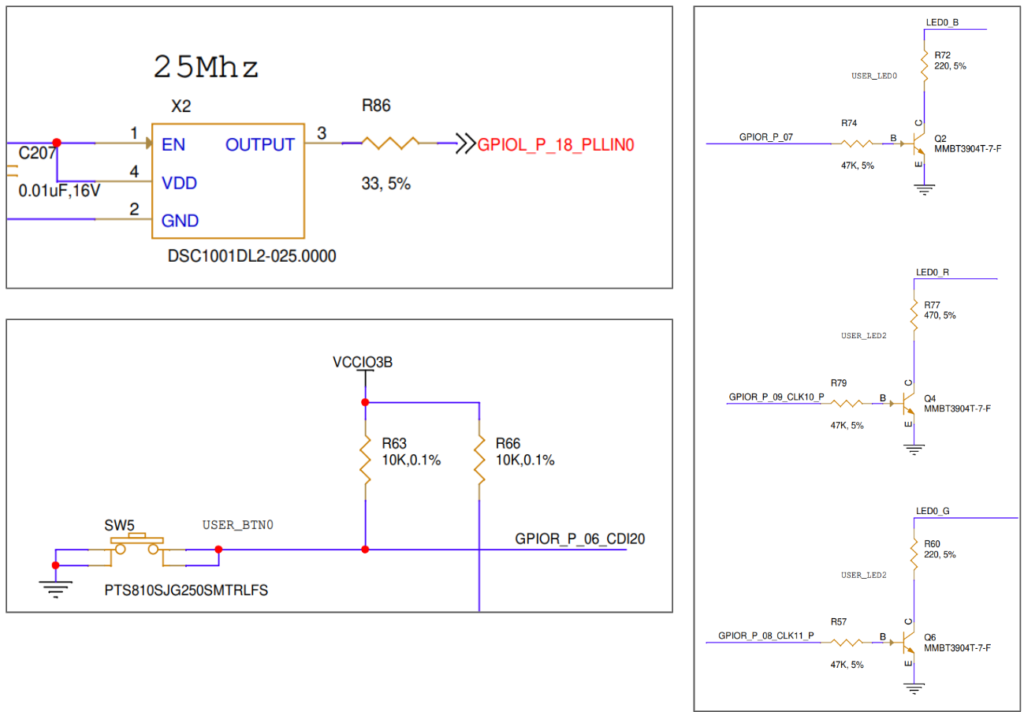Select the VCCIO3B power label

(x=362, y=362)
